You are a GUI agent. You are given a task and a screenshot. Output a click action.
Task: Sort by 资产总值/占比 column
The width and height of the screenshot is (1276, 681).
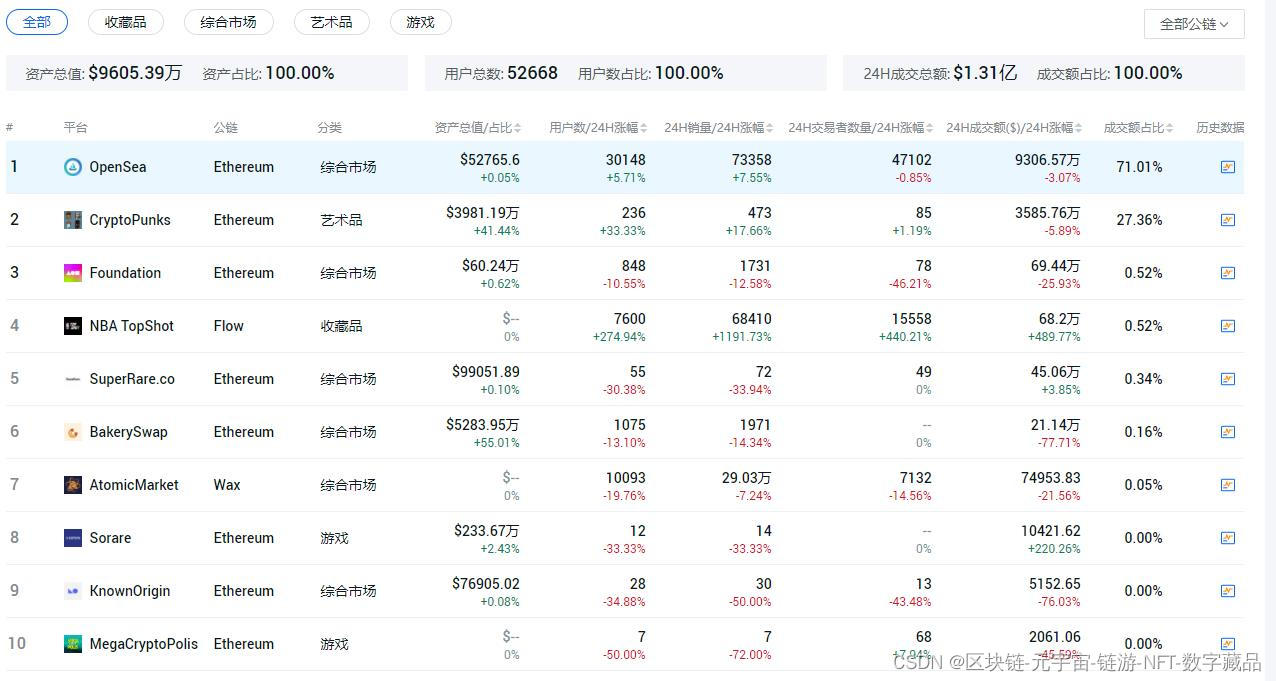pyautogui.click(x=478, y=128)
